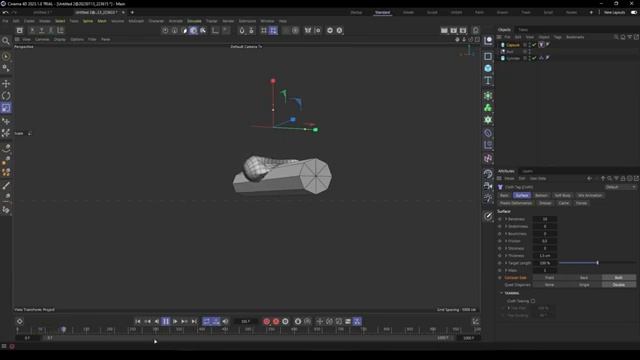Click the autokey button beside record
This screenshot has width=640, height=360.
pos(276,322)
